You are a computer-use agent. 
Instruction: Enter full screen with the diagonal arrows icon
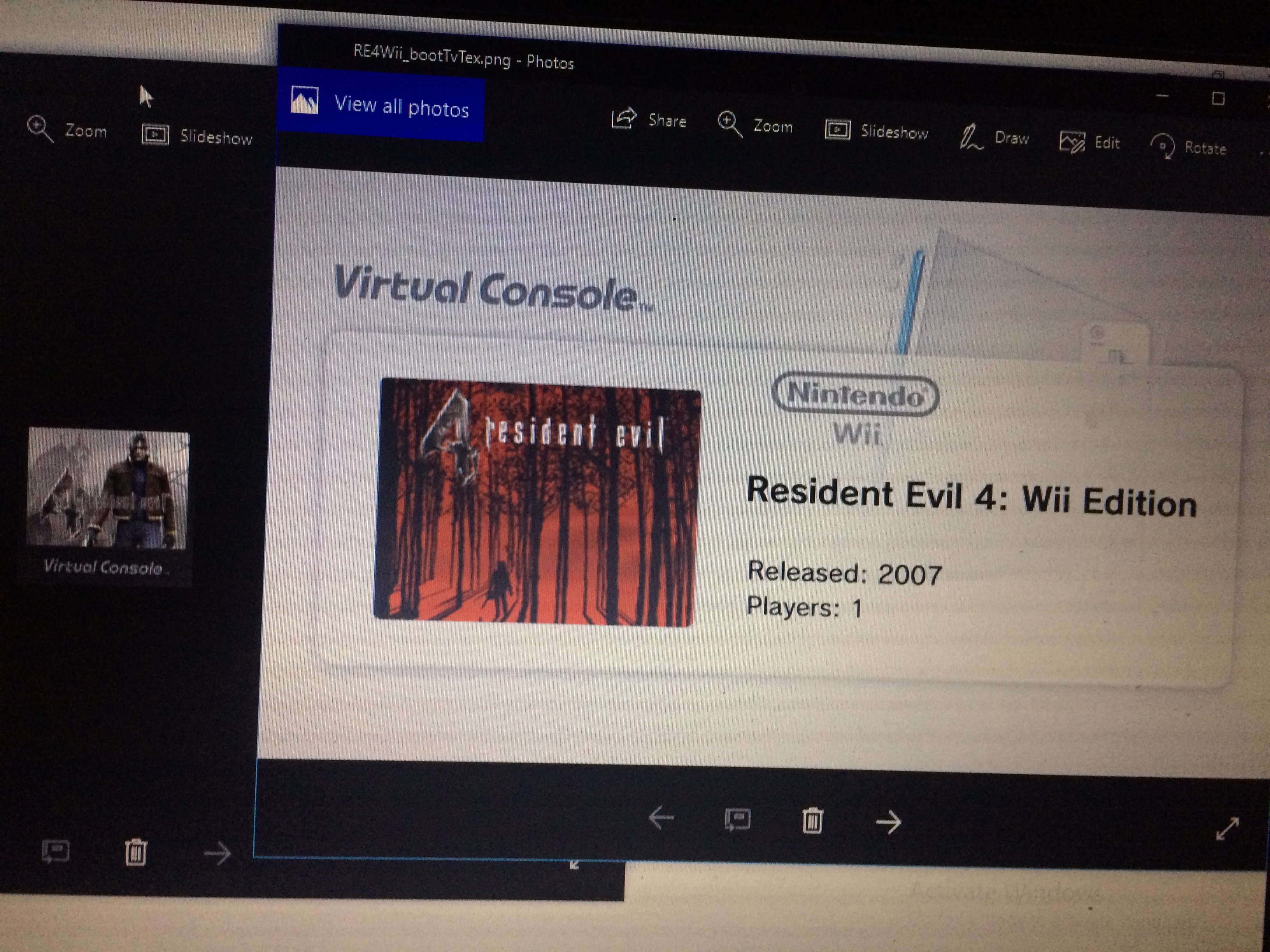[x=1227, y=829]
